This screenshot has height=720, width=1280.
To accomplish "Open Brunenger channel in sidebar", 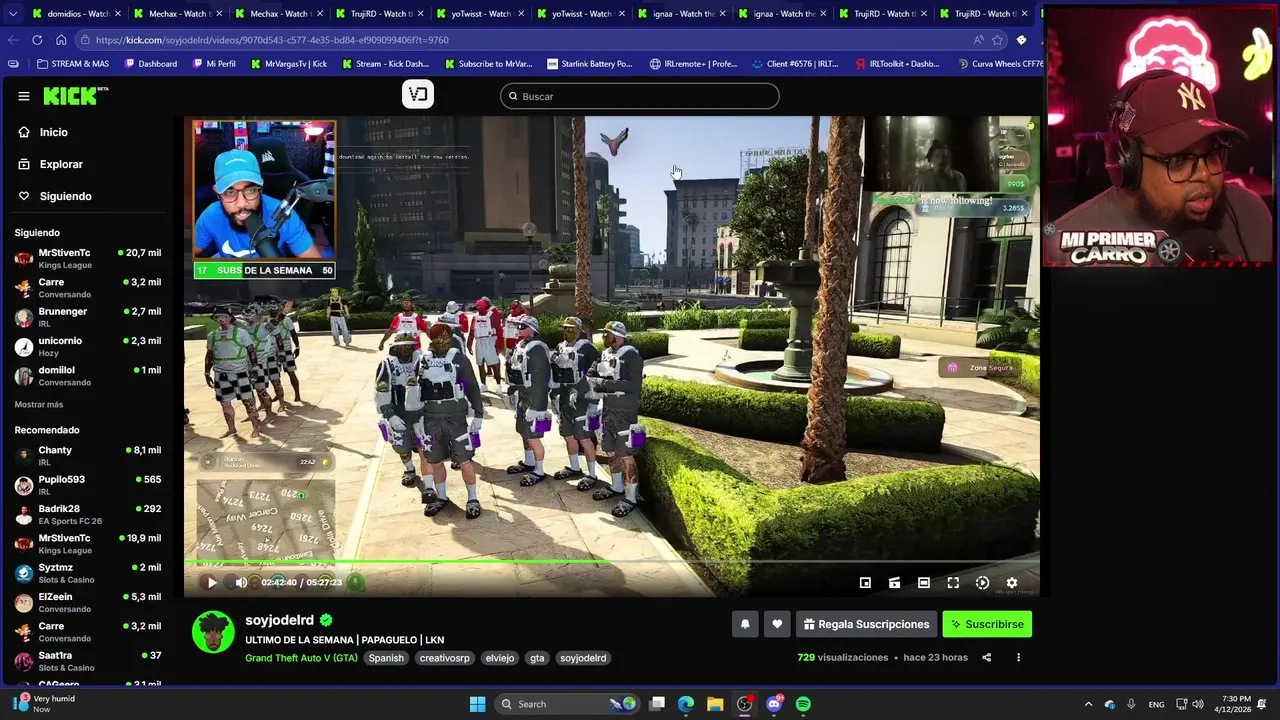I will point(88,317).
